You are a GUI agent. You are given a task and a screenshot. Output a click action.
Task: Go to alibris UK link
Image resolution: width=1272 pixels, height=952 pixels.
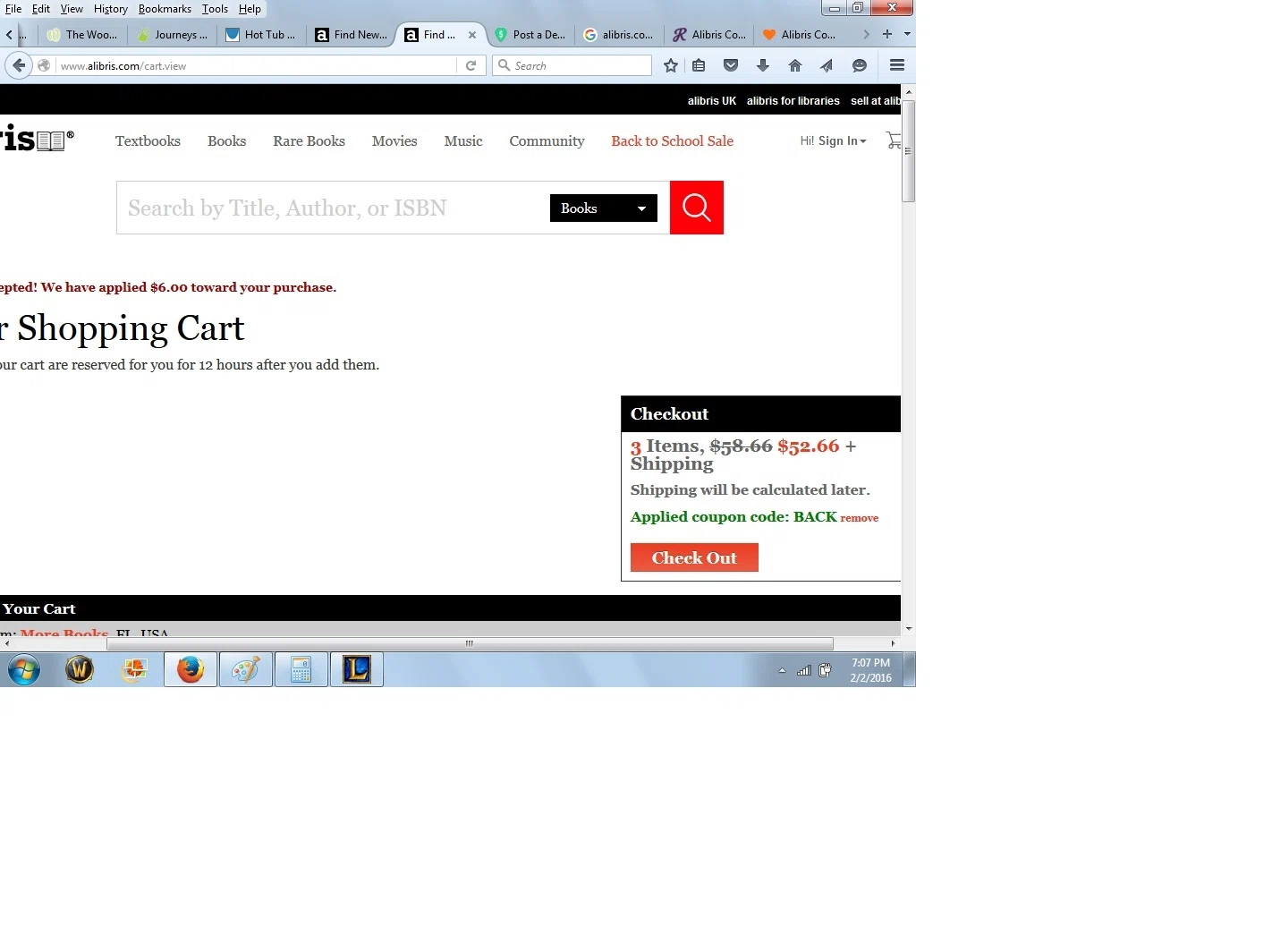click(712, 101)
